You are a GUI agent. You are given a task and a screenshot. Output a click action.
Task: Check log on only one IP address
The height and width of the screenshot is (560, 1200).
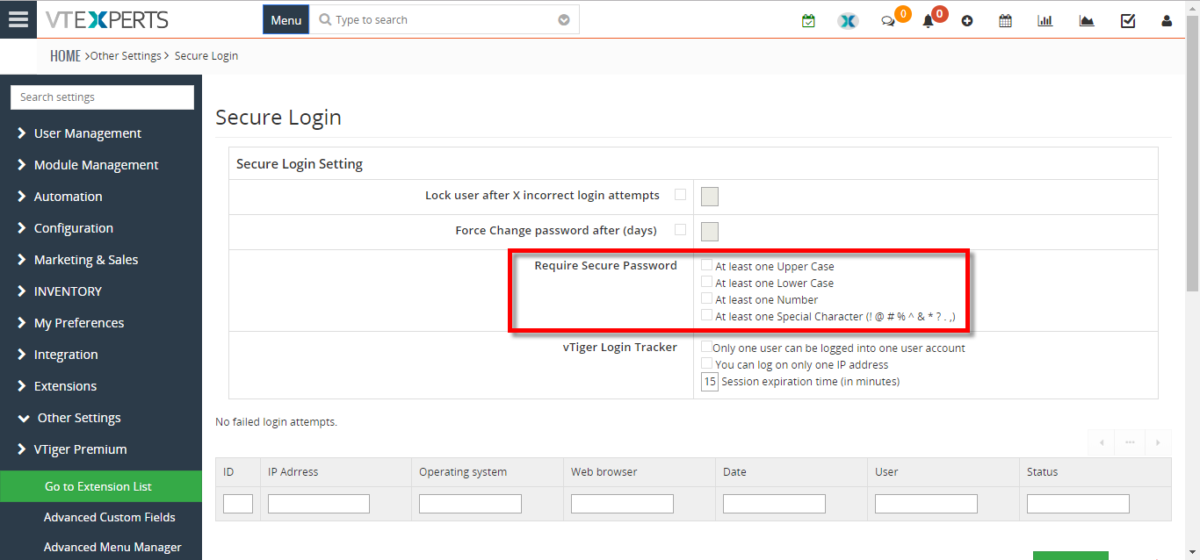[x=707, y=364]
